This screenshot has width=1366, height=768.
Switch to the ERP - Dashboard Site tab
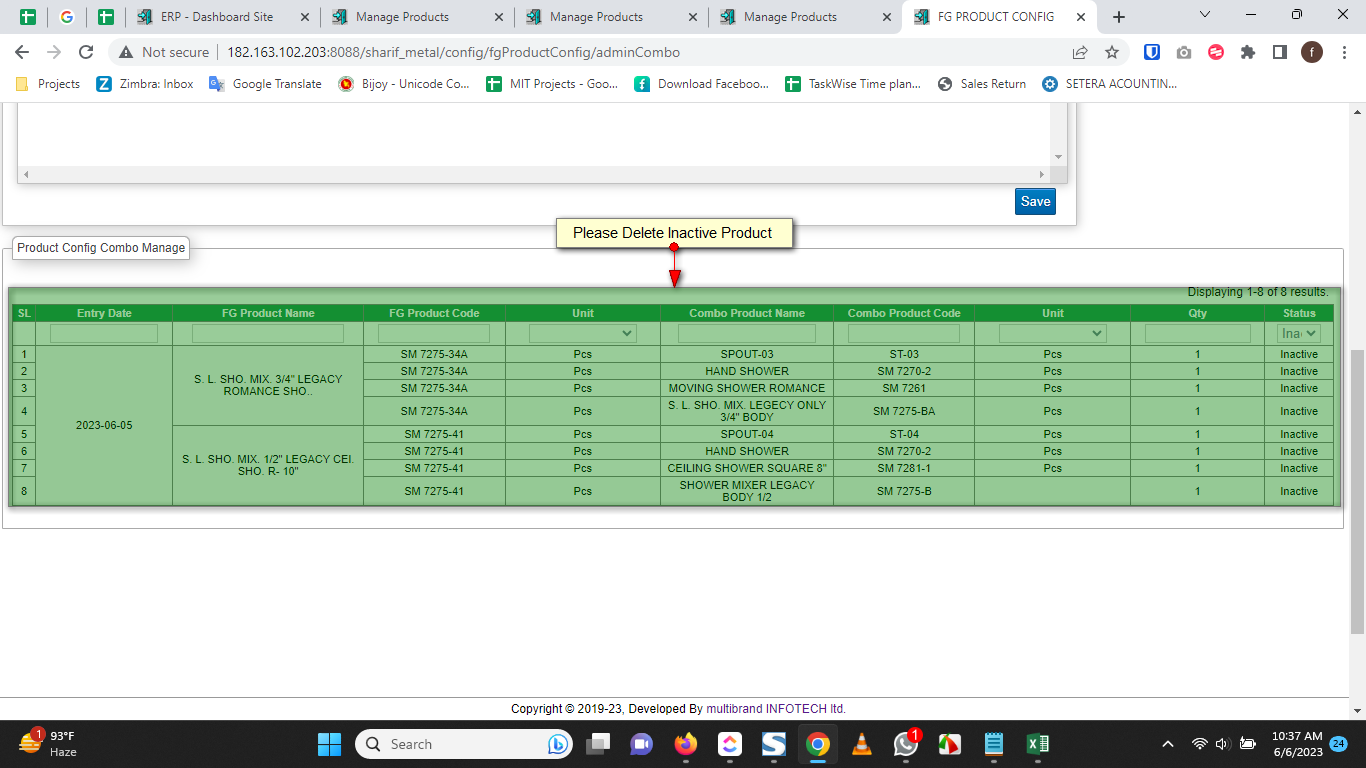[x=223, y=17]
